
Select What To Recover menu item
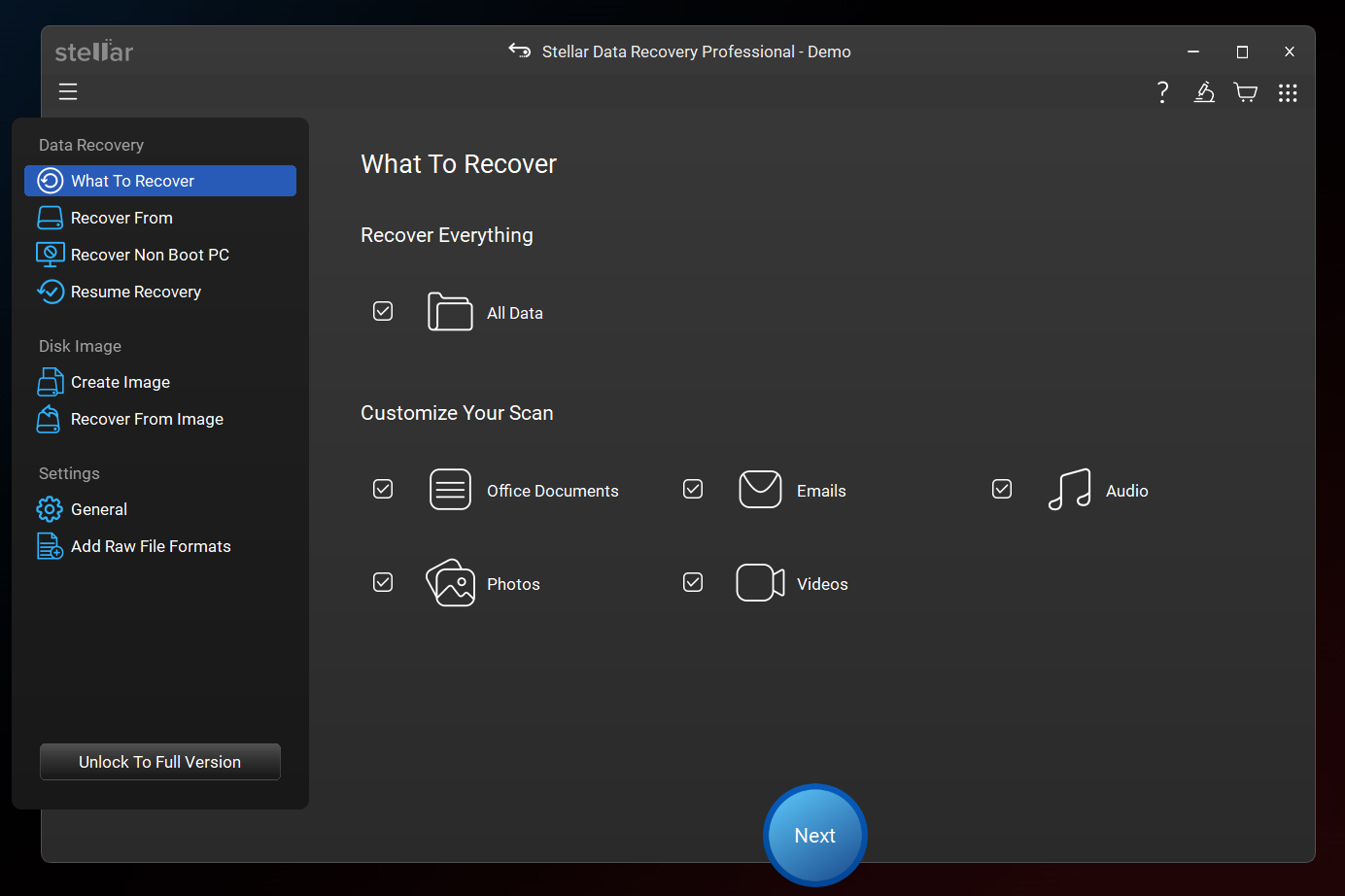[160, 181]
